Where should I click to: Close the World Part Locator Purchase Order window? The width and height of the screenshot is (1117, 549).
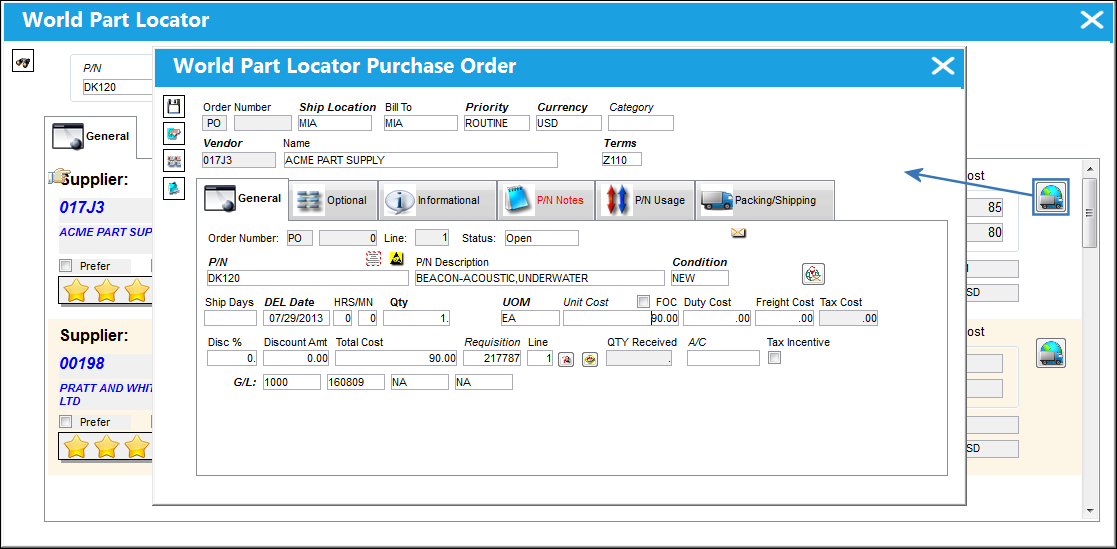[x=942, y=66]
